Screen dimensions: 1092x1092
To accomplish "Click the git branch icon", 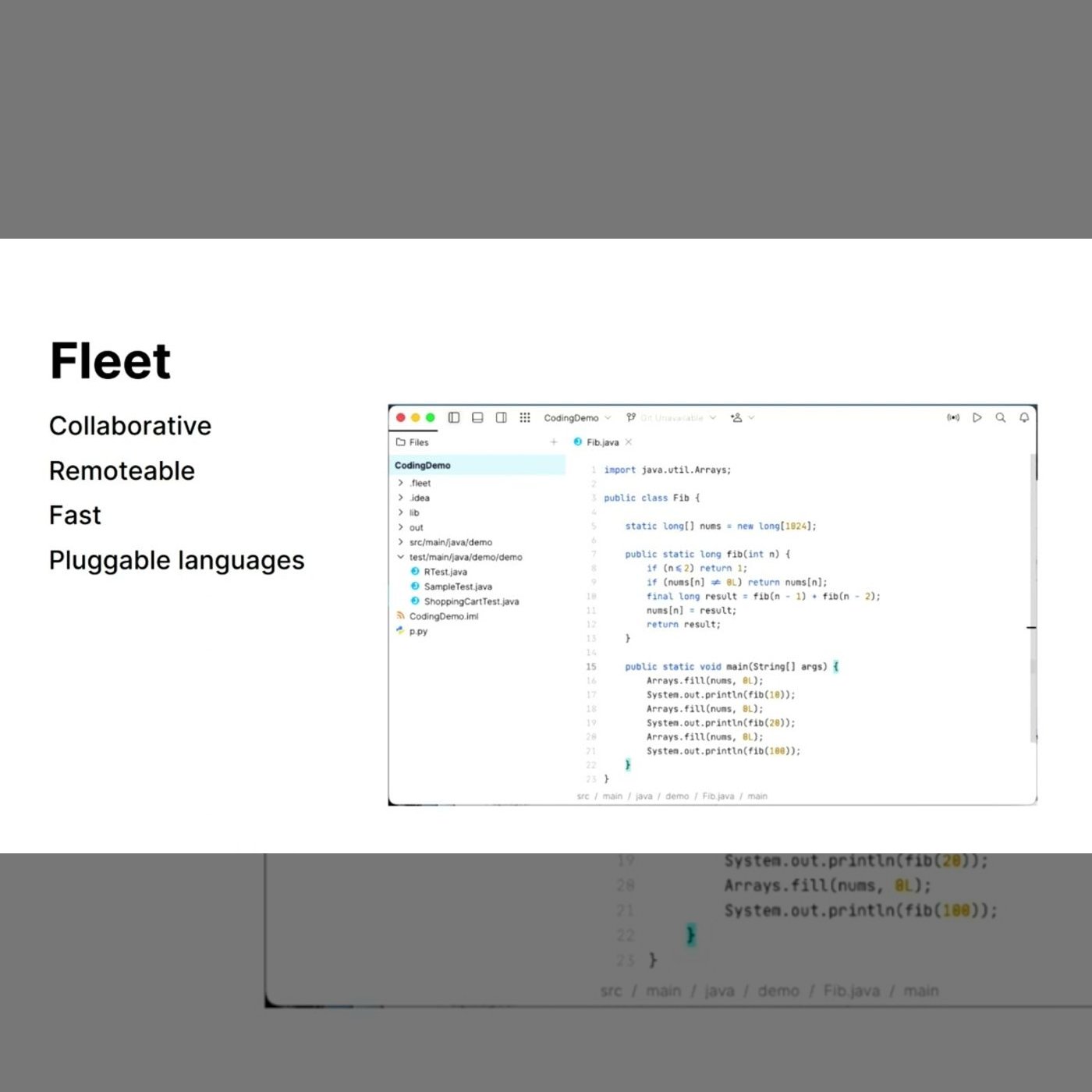I will [x=631, y=418].
